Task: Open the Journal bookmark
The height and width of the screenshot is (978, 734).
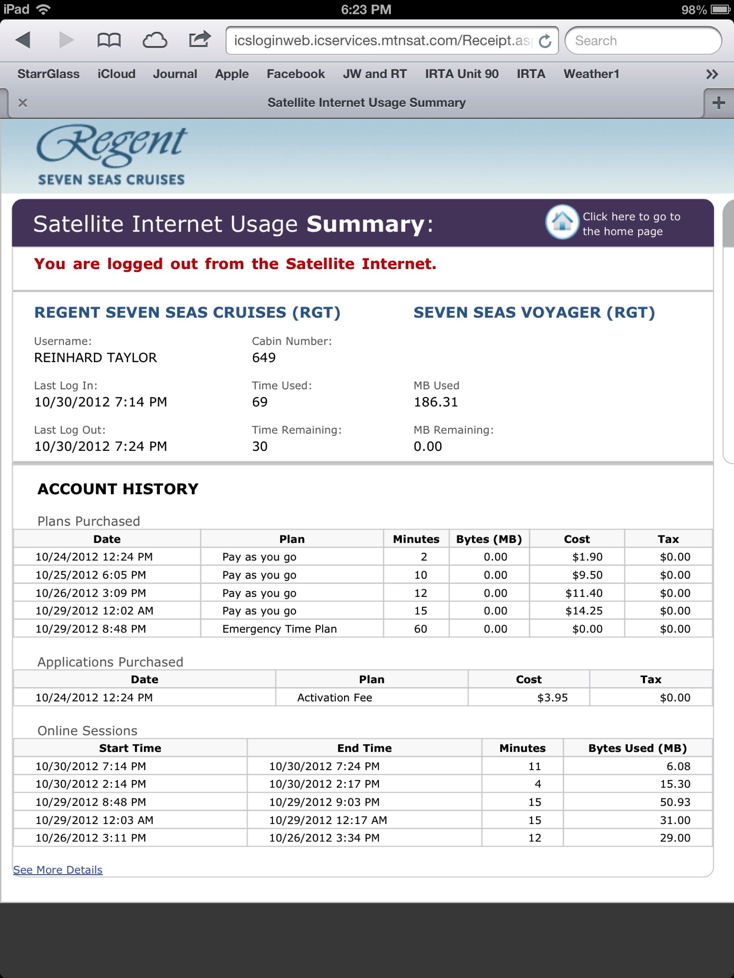Action: [175, 74]
